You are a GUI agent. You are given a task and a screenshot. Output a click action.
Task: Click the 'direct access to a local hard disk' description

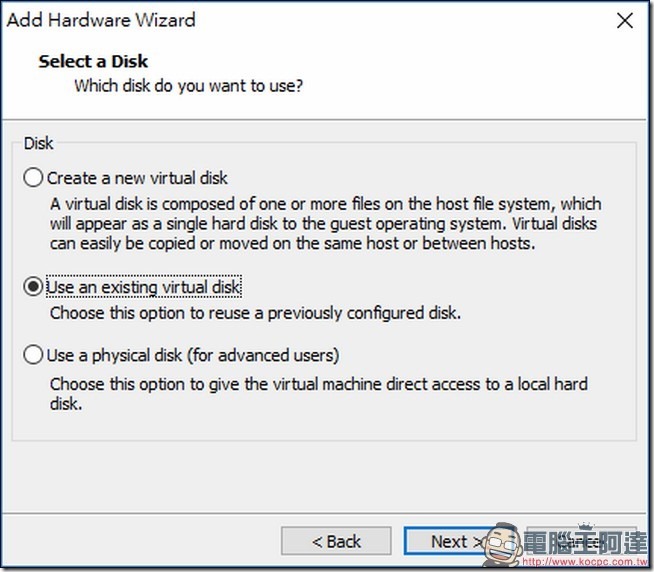tap(319, 393)
